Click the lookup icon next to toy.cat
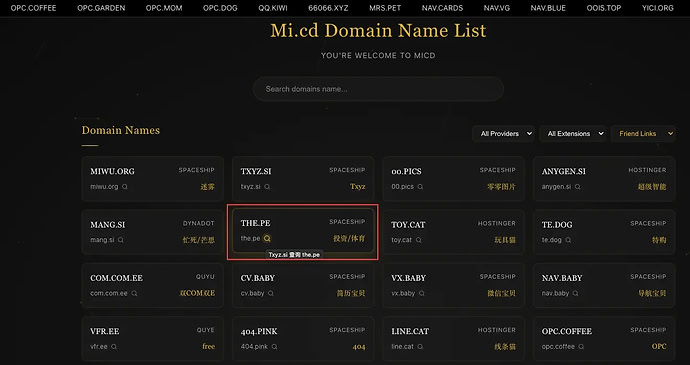 418,240
